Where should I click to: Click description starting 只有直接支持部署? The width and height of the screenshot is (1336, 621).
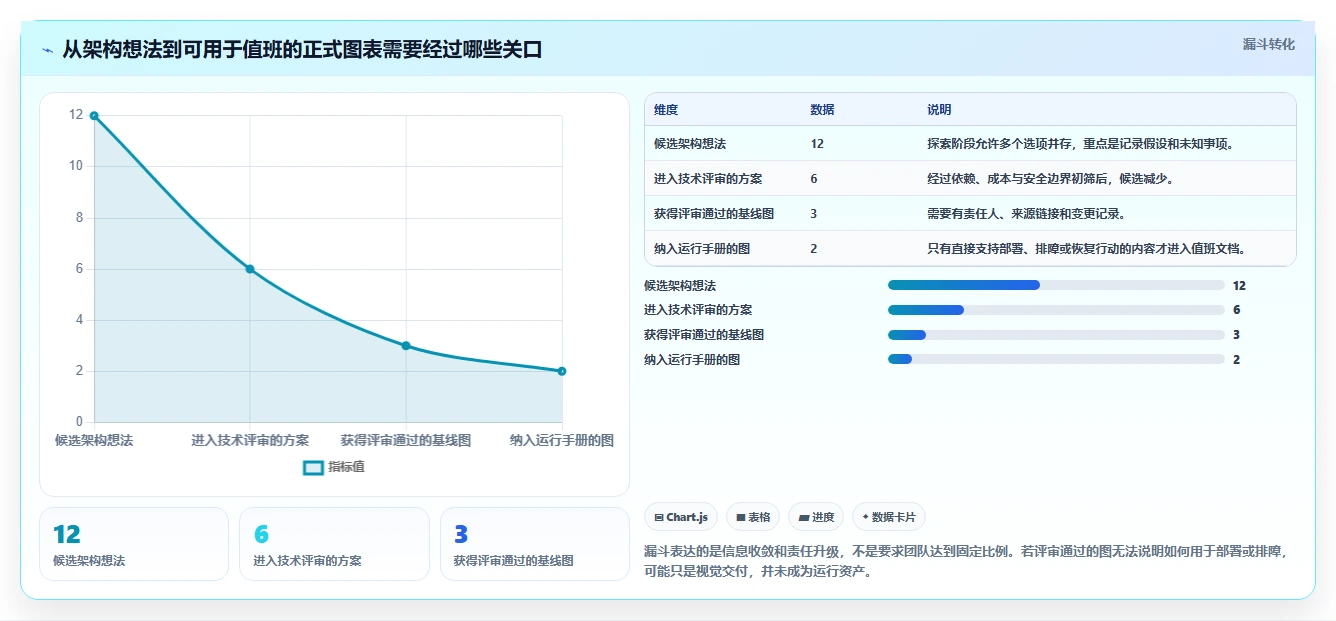point(1087,249)
